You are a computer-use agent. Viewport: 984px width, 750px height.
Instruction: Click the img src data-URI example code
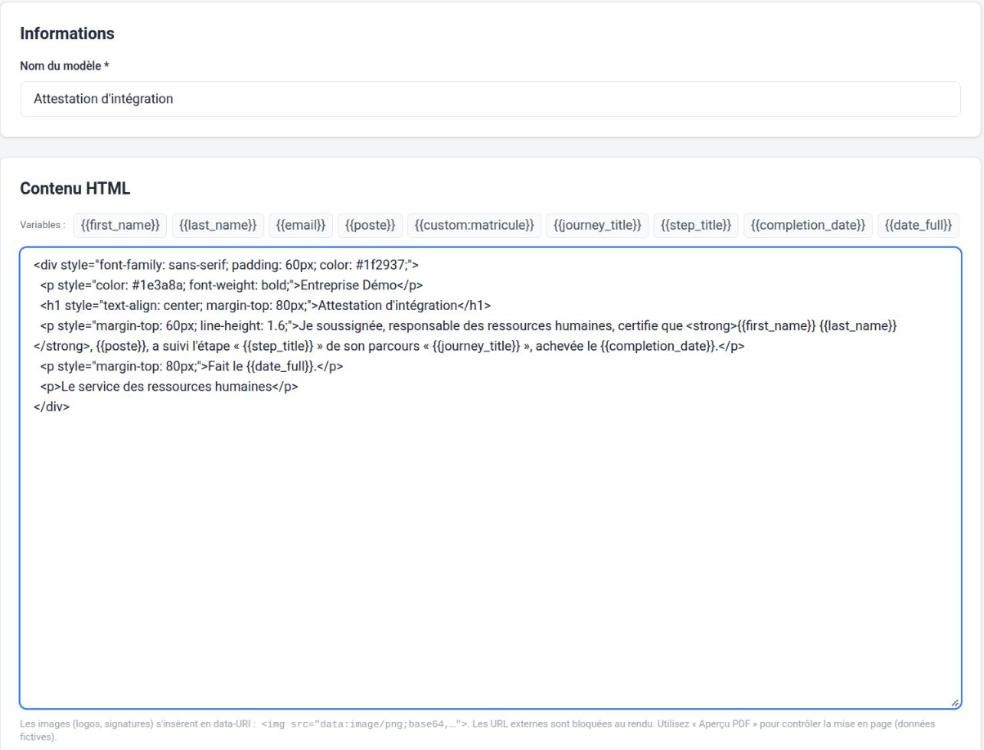pyautogui.click(x=364, y=724)
